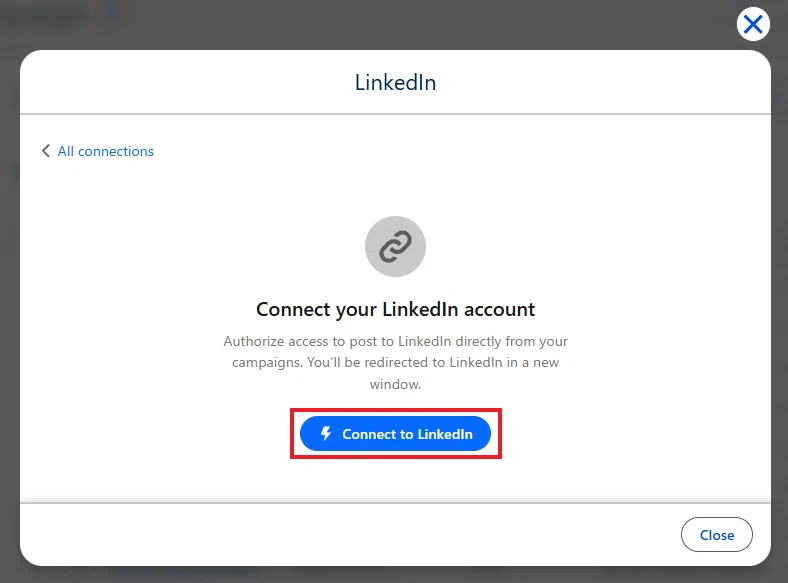
Task: Dismiss the dialog with the round X icon
Action: (753, 24)
